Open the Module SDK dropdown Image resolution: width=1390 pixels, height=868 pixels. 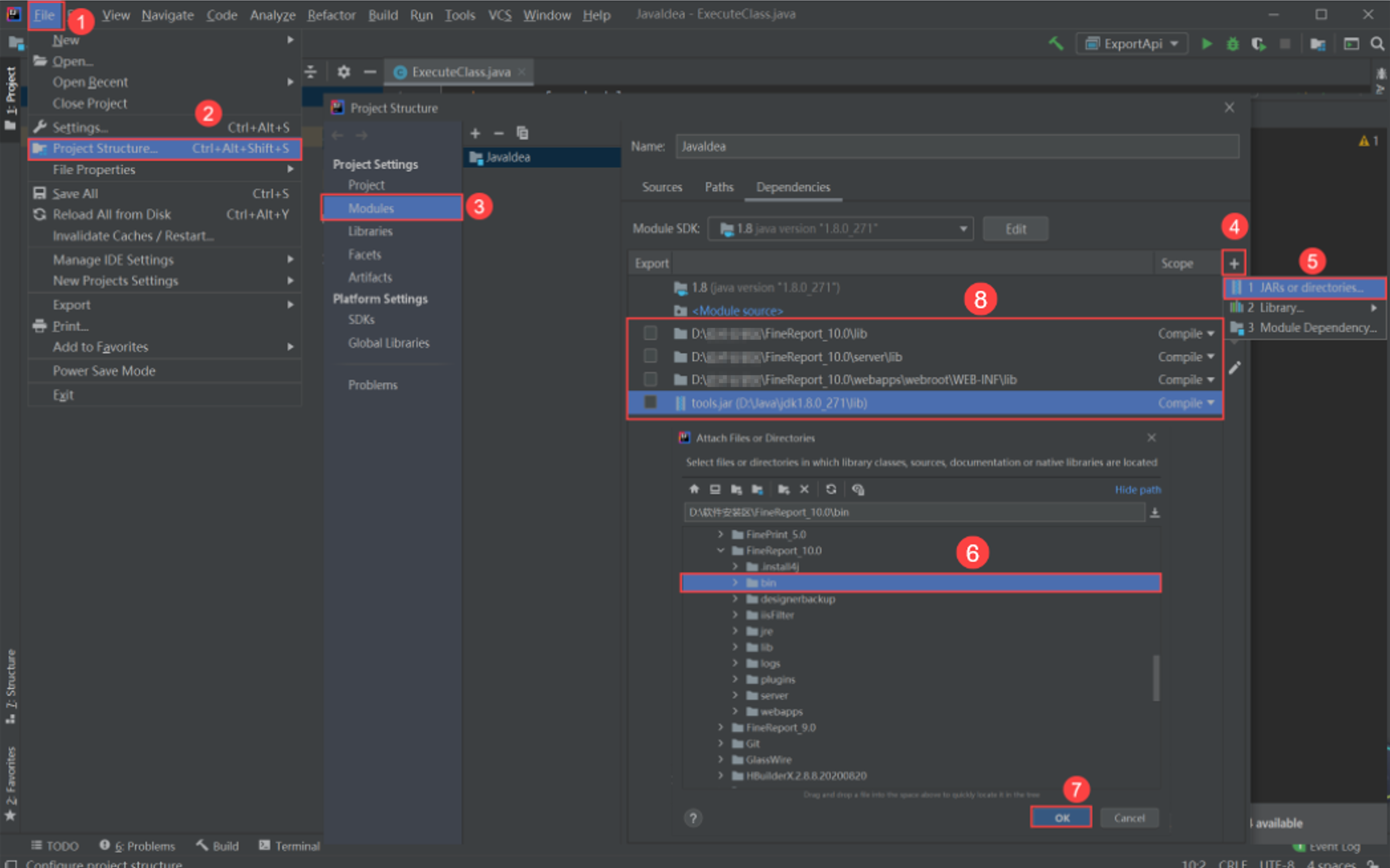[840, 229]
